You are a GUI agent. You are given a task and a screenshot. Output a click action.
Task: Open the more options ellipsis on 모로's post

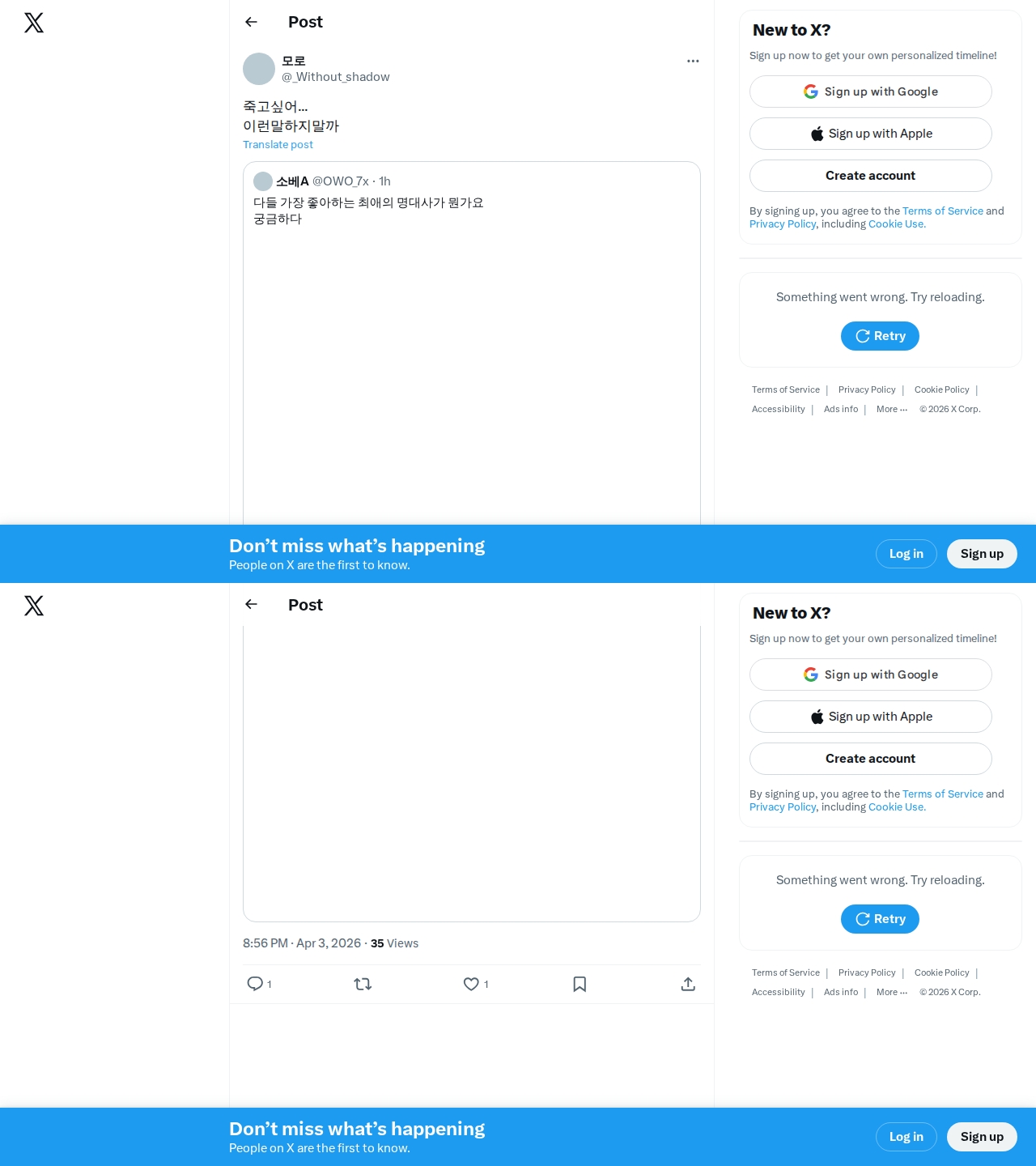(x=693, y=61)
